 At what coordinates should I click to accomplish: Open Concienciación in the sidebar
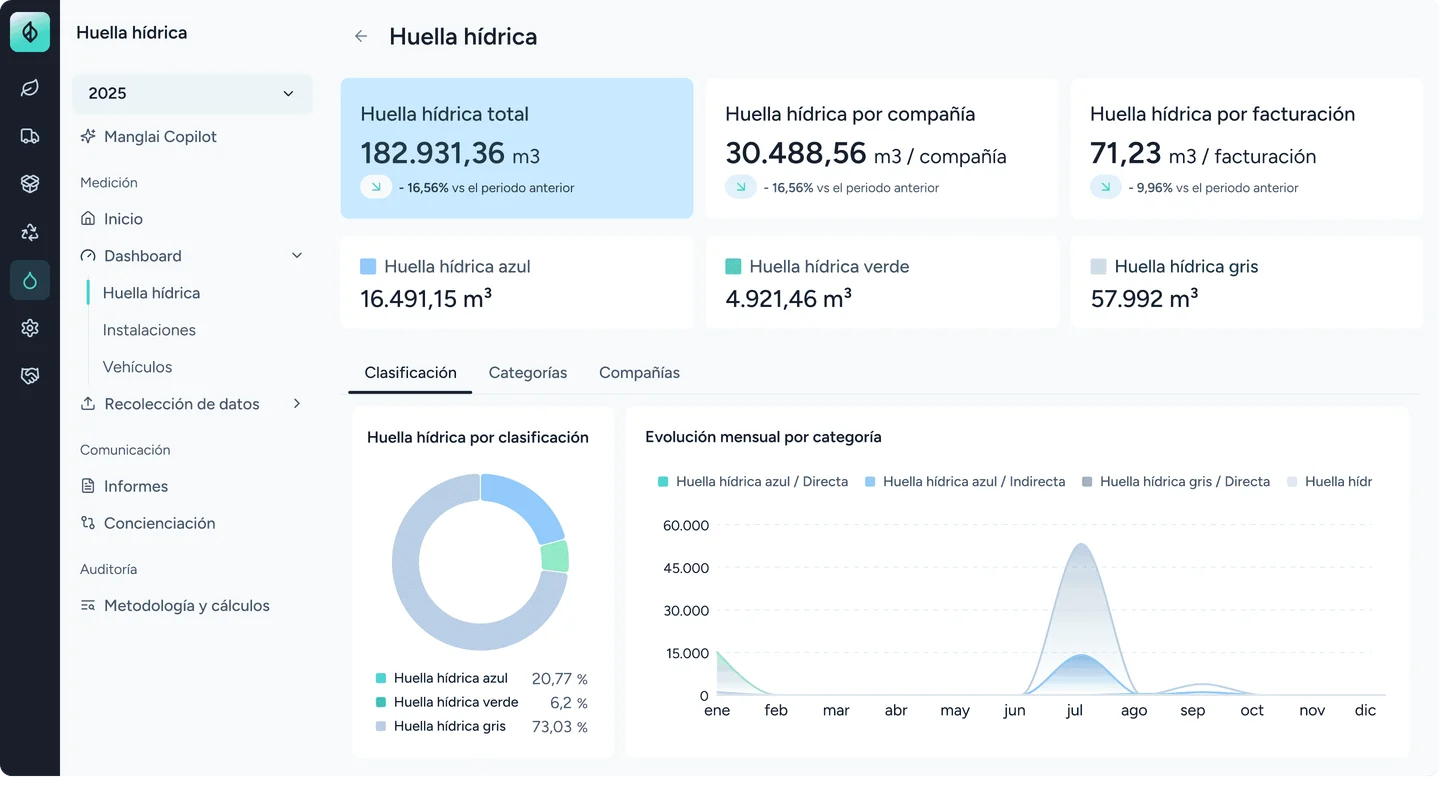coord(160,523)
